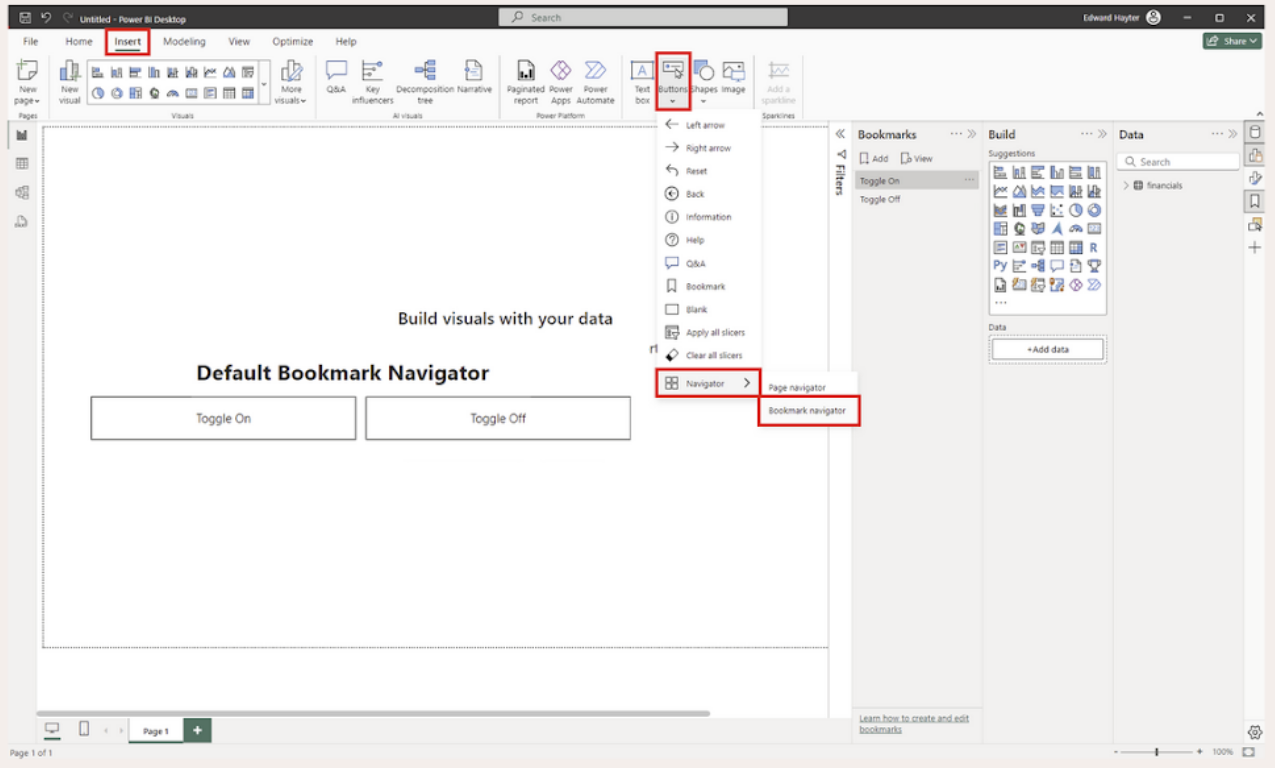Viewport: 1275px width, 768px height.
Task: Select the Python visual in Build pane
Action: click(x=1000, y=266)
